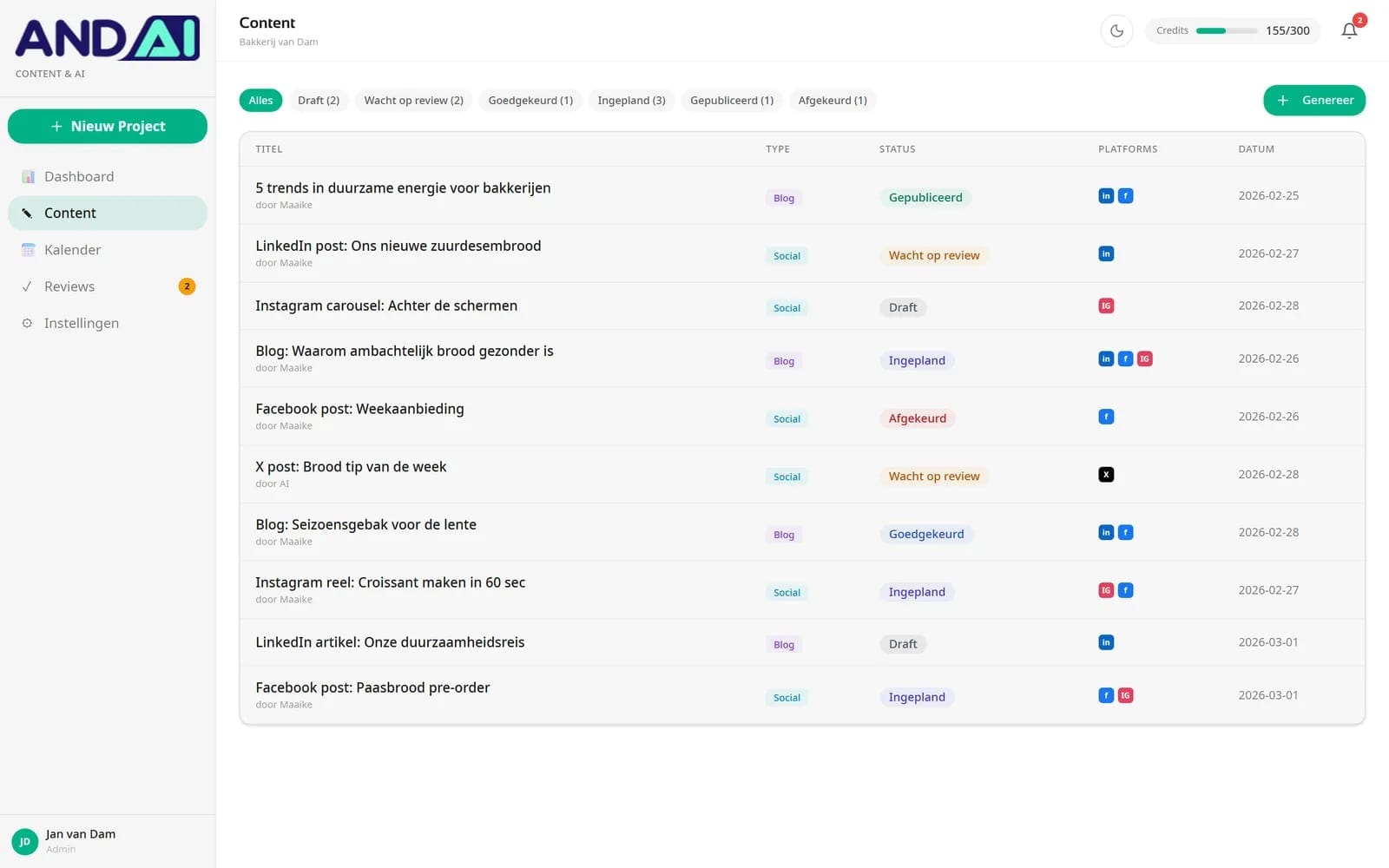Image resolution: width=1389 pixels, height=868 pixels.
Task: Click Facebook icon in 5 trends row
Action: coord(1125,196)
